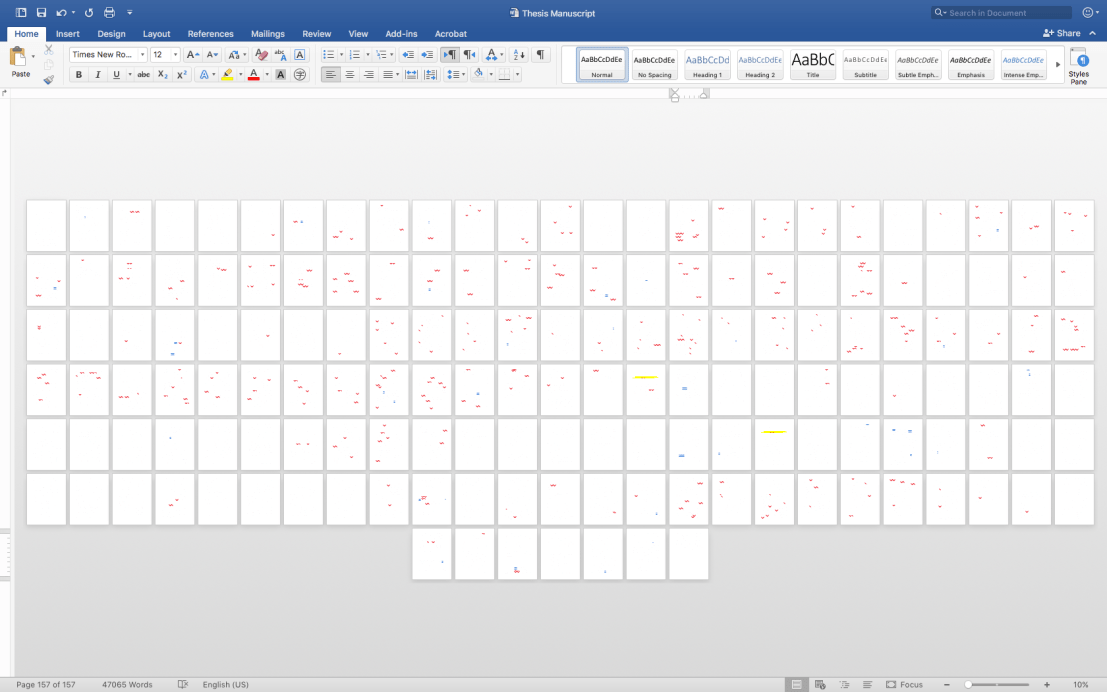This screenshot has height=692, width=1107.
Task: Toggle Bold formatting
Action: [x=79, y=75]
